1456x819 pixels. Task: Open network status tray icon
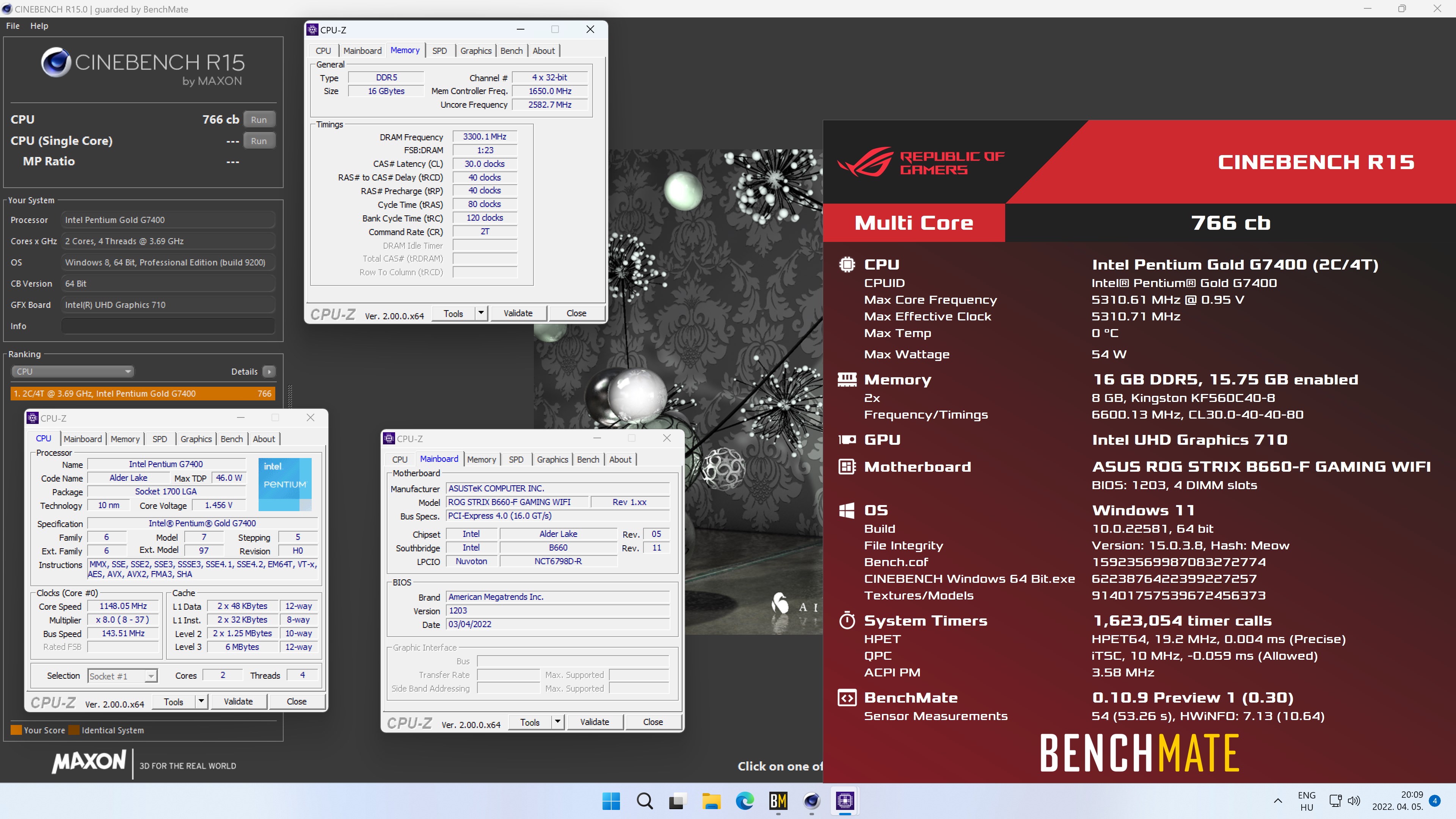1335,801
